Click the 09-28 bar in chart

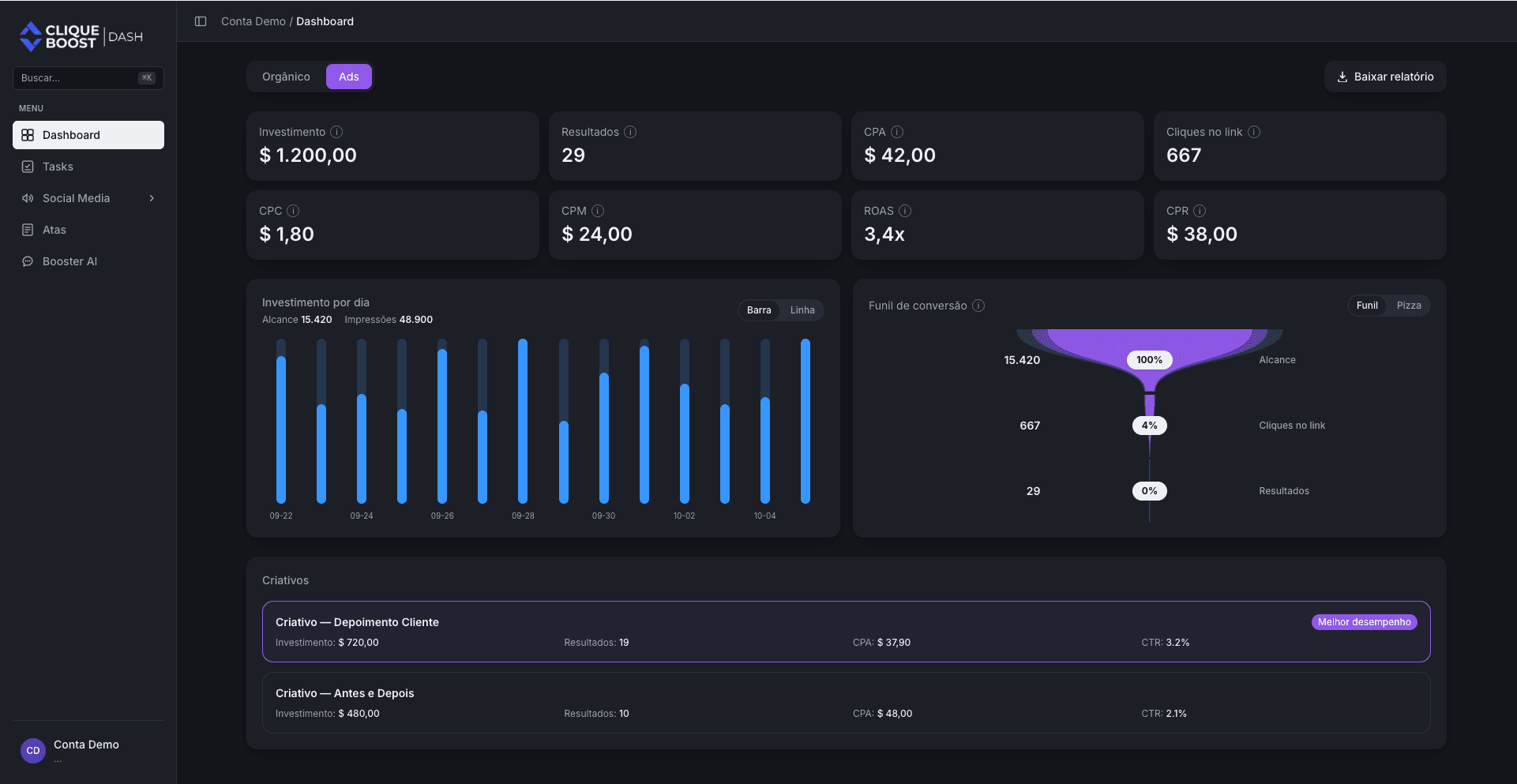[x=523, y=421]
